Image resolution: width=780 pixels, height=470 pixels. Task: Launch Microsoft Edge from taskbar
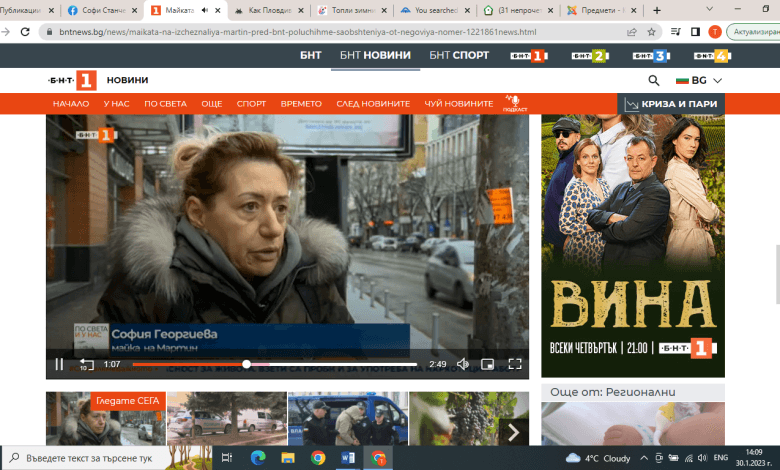click(258, 458)
